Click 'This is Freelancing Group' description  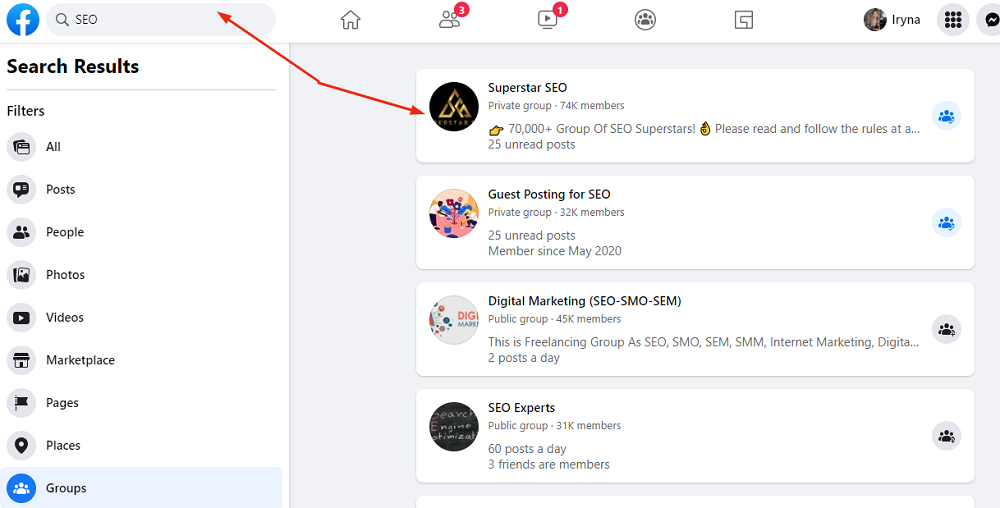pos(704,342)
